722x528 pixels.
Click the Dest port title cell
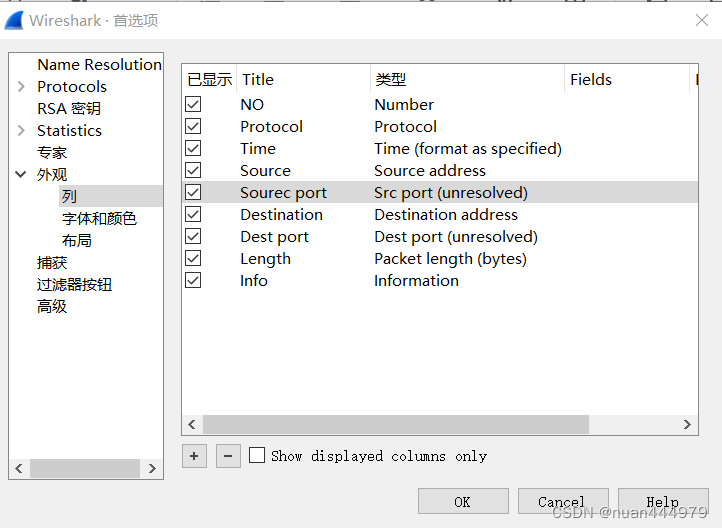pyautogui.click(x=274, y=237)
